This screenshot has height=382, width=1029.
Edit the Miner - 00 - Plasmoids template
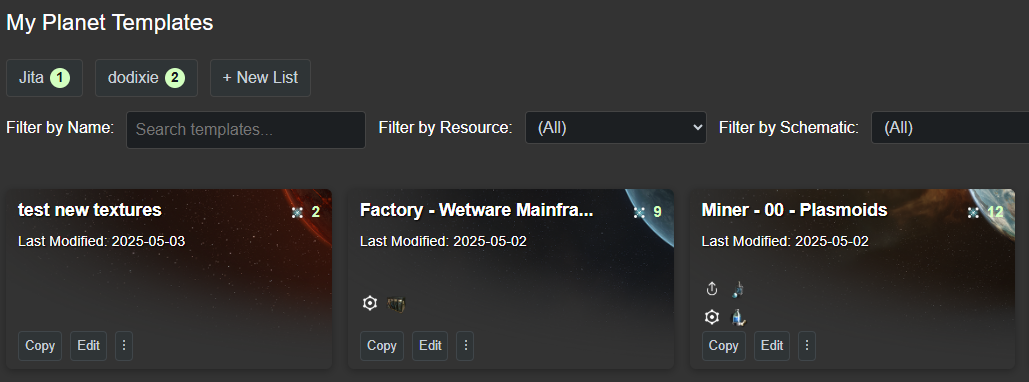pyautogui.click(x=772, y=346)
